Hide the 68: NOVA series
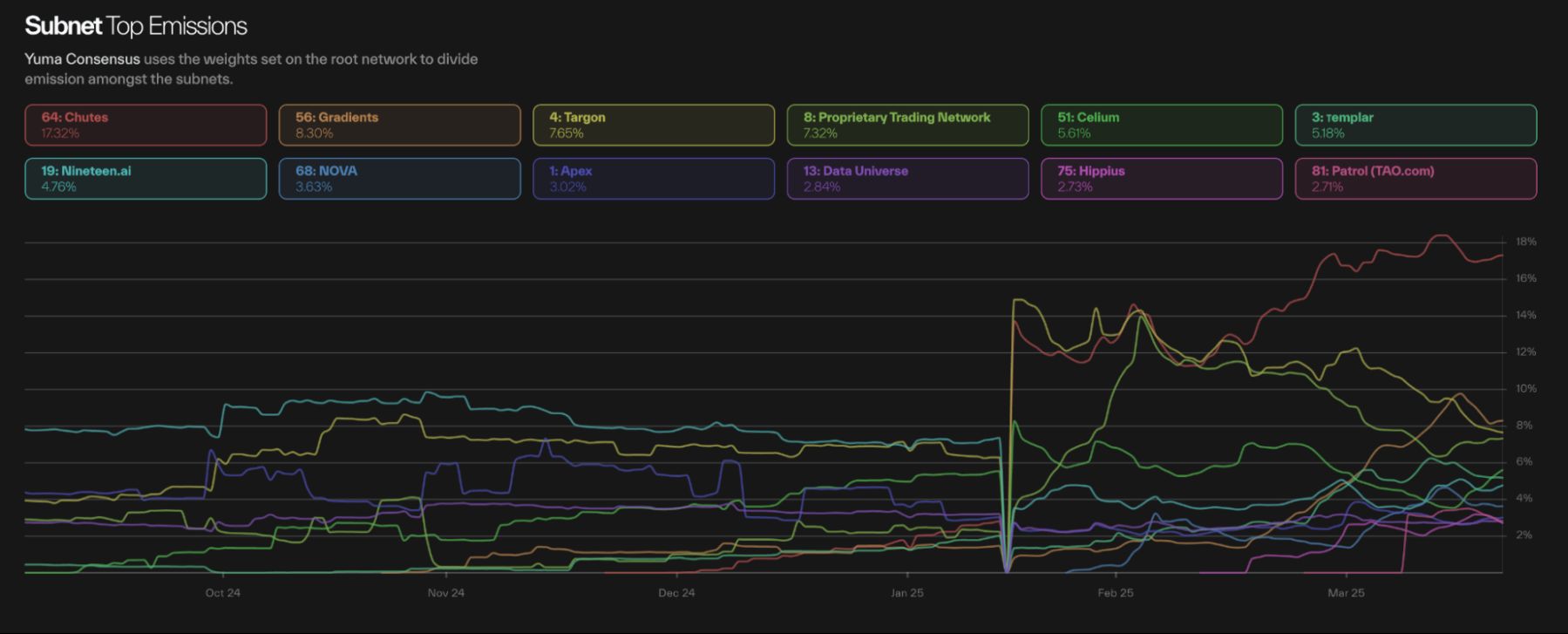Viewport: 1568px width, 634px height. [x=399, y=179]
